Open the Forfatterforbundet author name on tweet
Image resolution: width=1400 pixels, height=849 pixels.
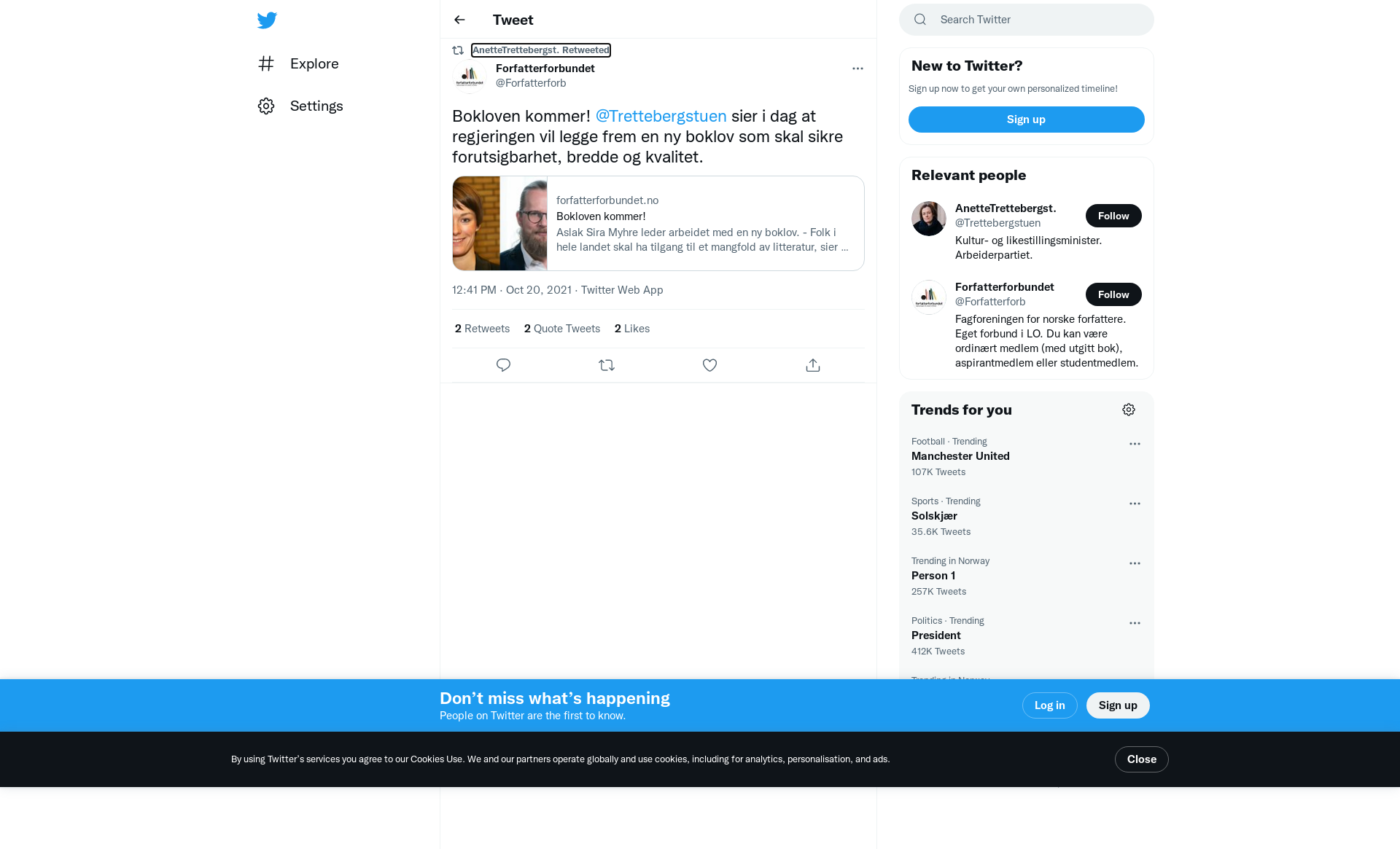[x=545, y=68]
